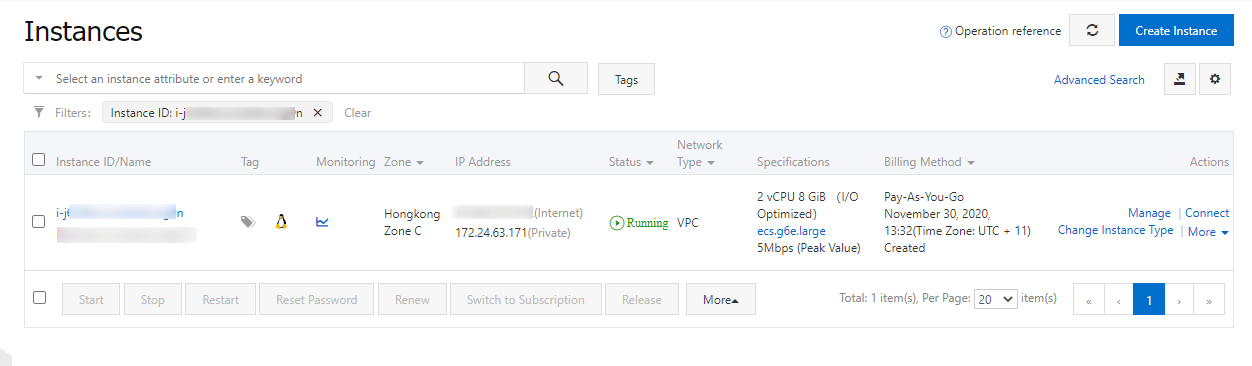Toggle the bottom bar select-all checkbox
Viewport: 1252px width, 366px height.
pos(39,297)
